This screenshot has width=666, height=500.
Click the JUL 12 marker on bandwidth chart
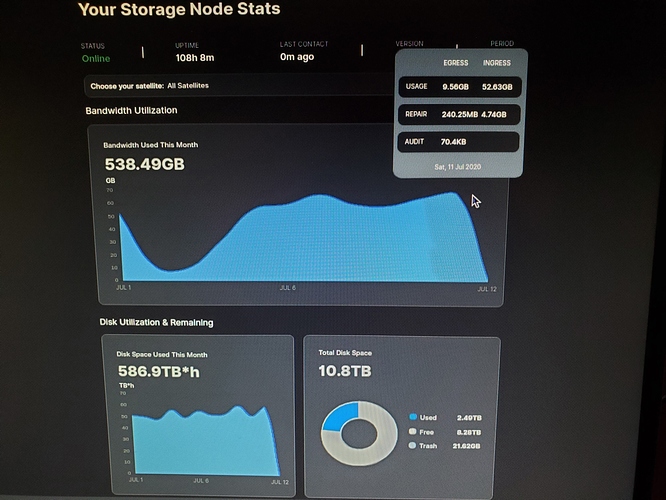487,289
